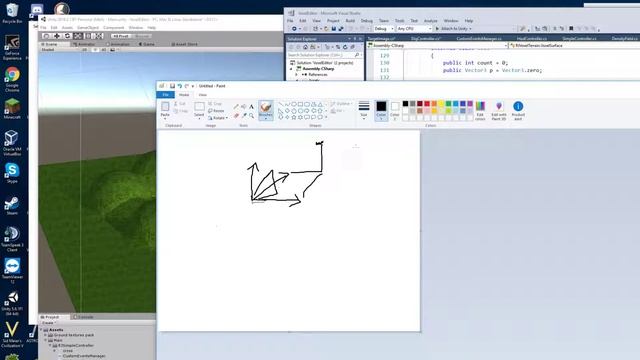
Task: Select Color 2 in Paint
Action: 395,110
